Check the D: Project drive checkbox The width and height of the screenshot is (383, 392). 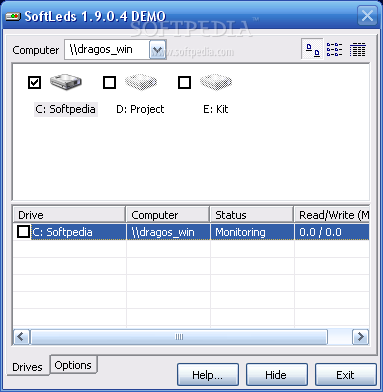point(110,82)
